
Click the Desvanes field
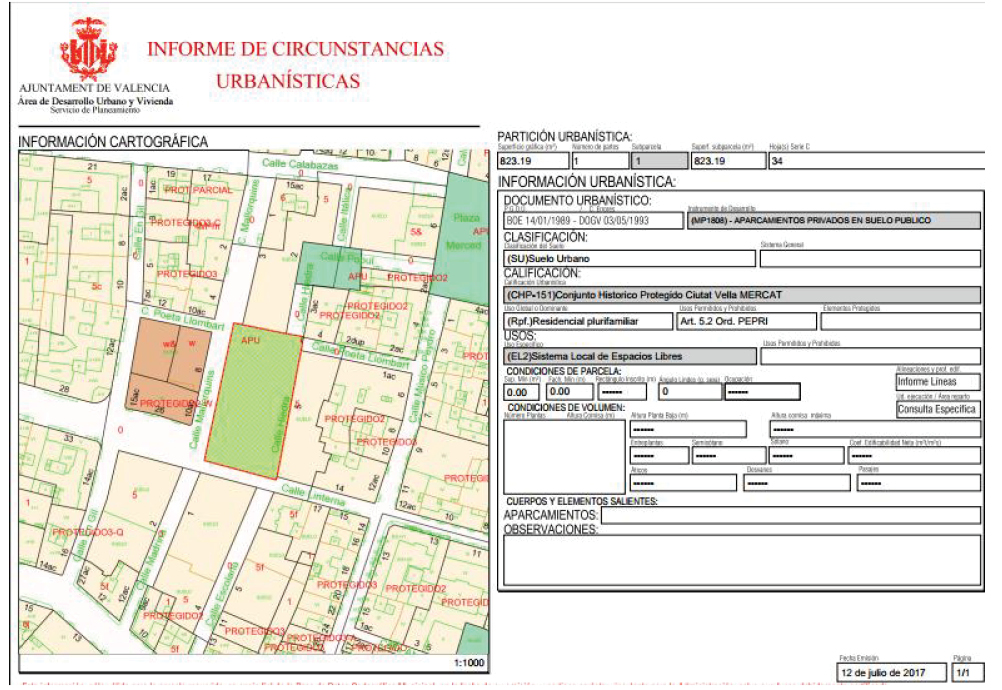(798, 483)
